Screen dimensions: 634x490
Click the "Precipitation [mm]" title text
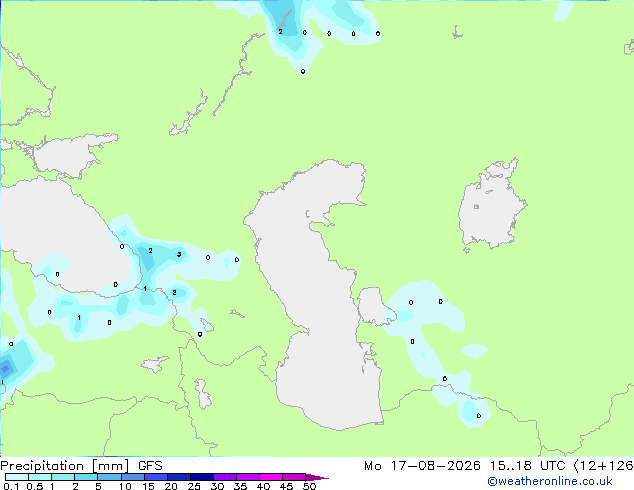64,466
